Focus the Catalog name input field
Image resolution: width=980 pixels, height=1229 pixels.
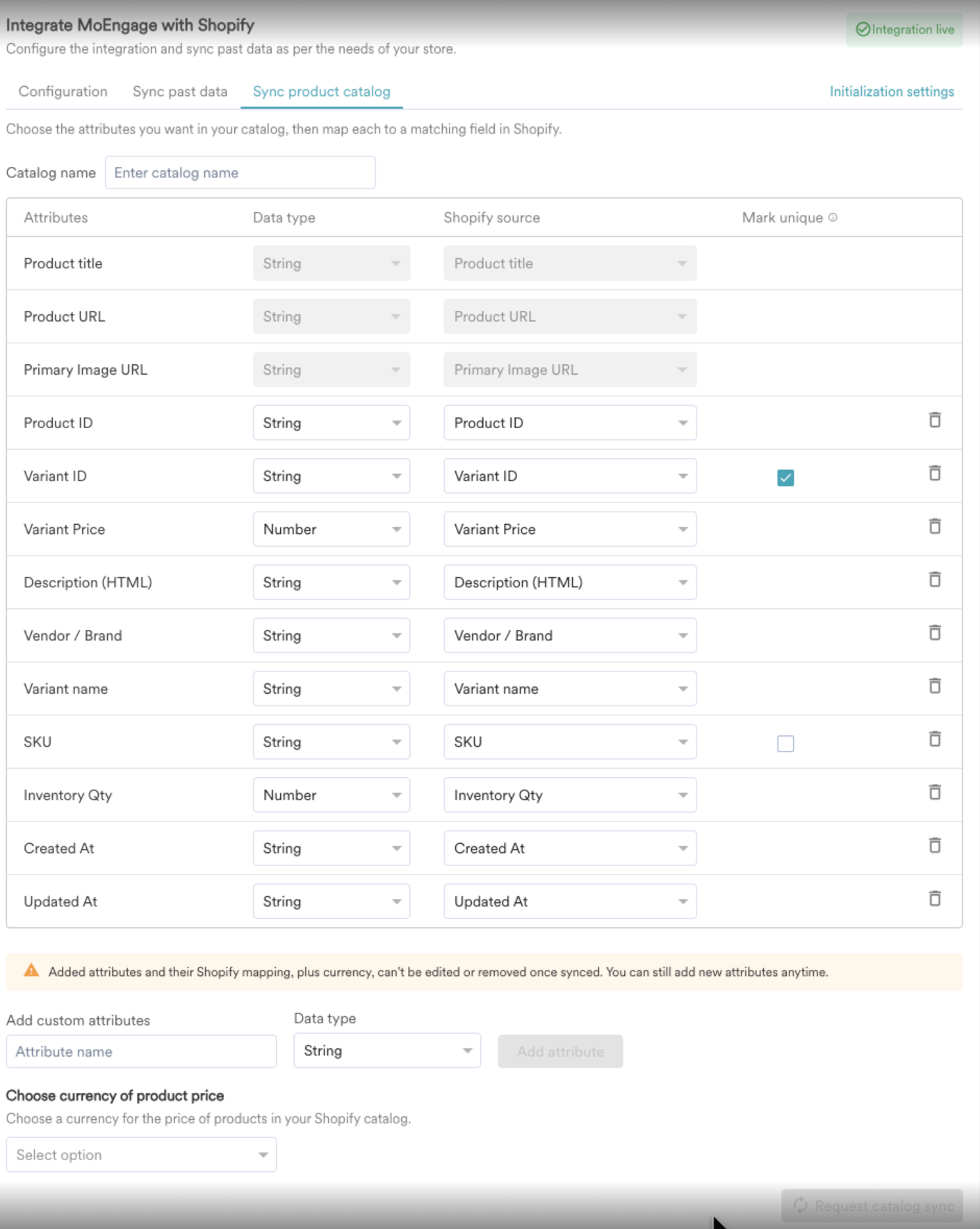click(x=240, y=172)
